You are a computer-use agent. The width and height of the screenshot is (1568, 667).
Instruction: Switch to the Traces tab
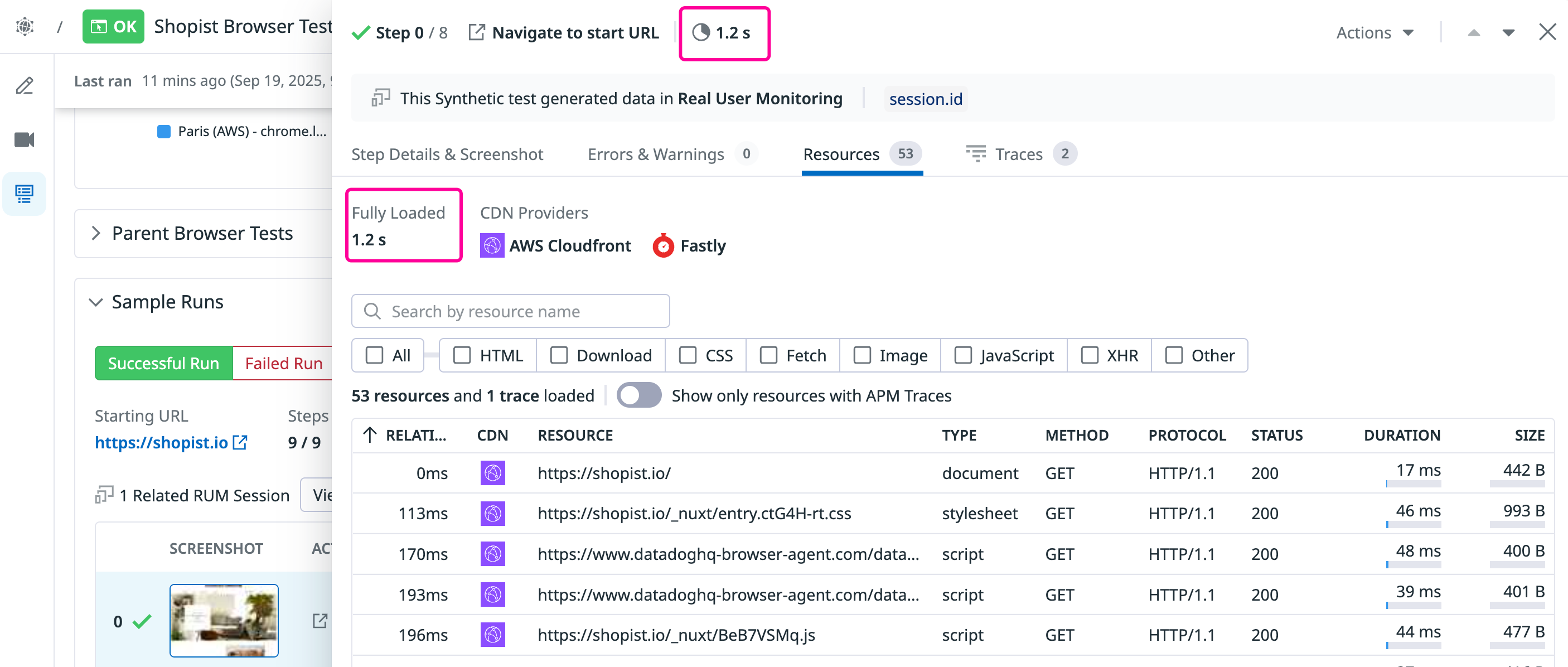coord(1019,154)
